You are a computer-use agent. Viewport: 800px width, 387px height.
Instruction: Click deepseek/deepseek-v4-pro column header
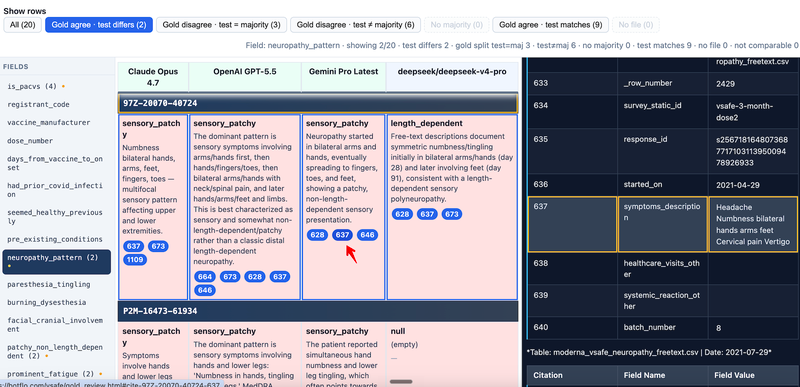pyautogui.click(x=452, y=76)
